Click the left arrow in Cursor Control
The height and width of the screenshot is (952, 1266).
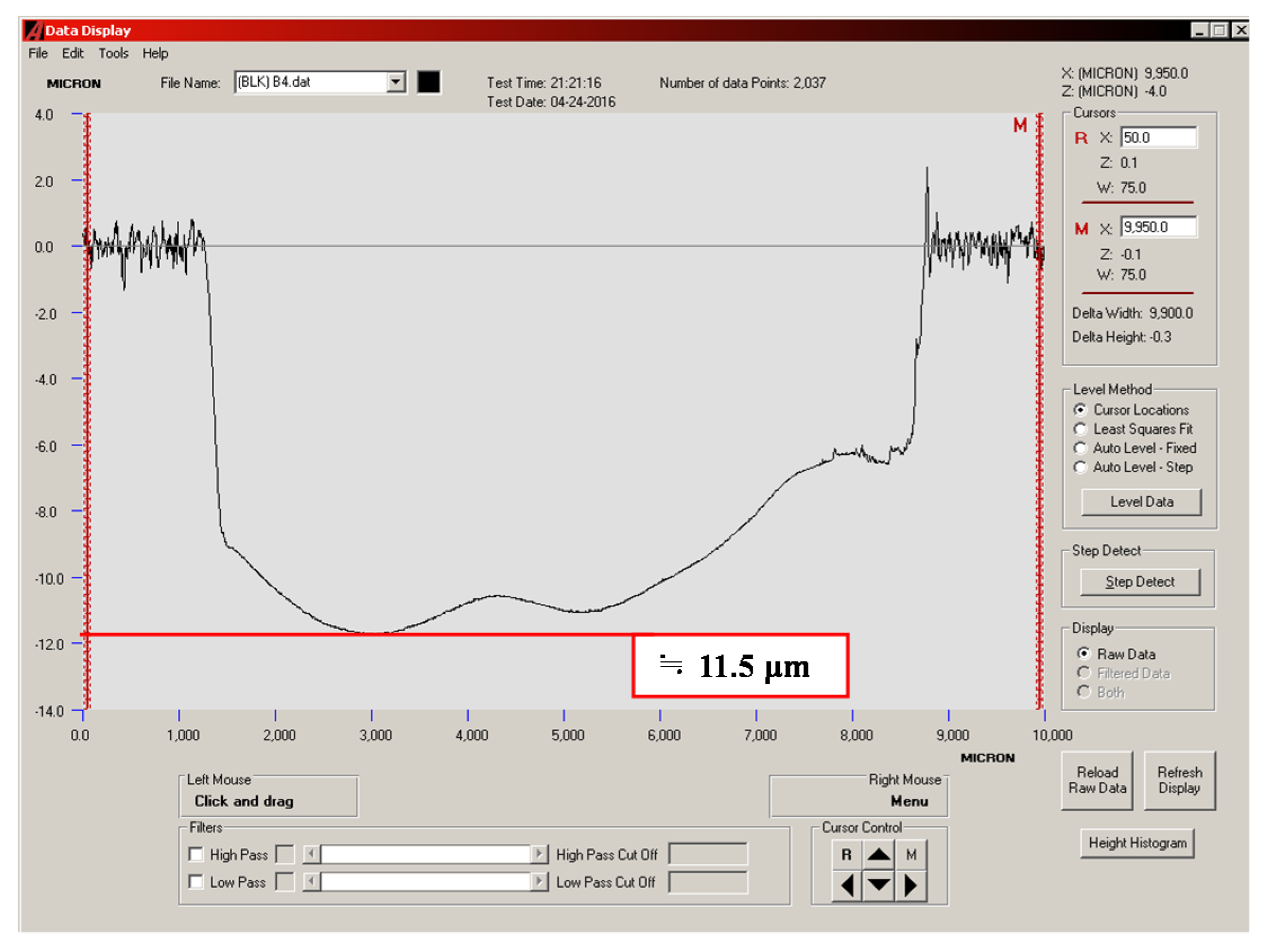[847, 886]
